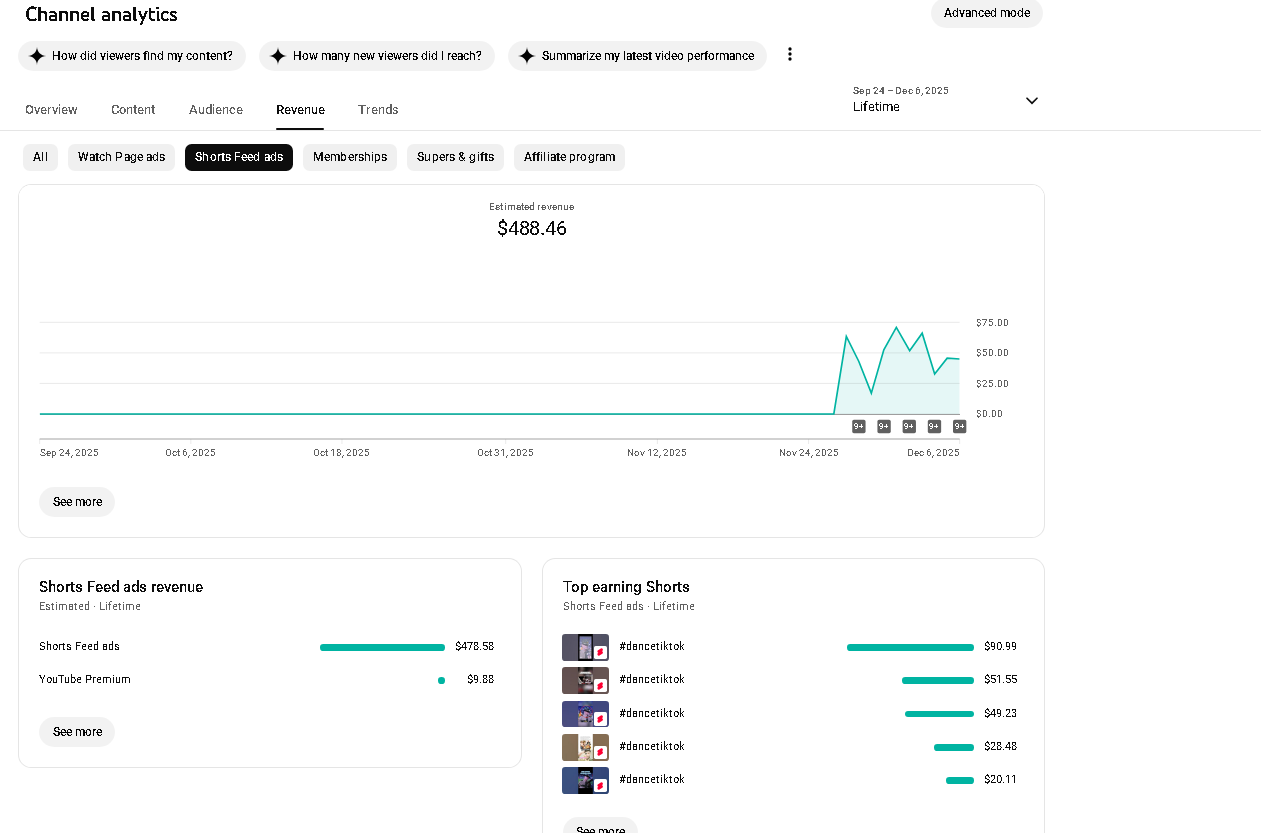The width and height of the screenshot is (1261, 833).
Task: Click the last 9+ video marker below the chart
Action: point(959,427)
